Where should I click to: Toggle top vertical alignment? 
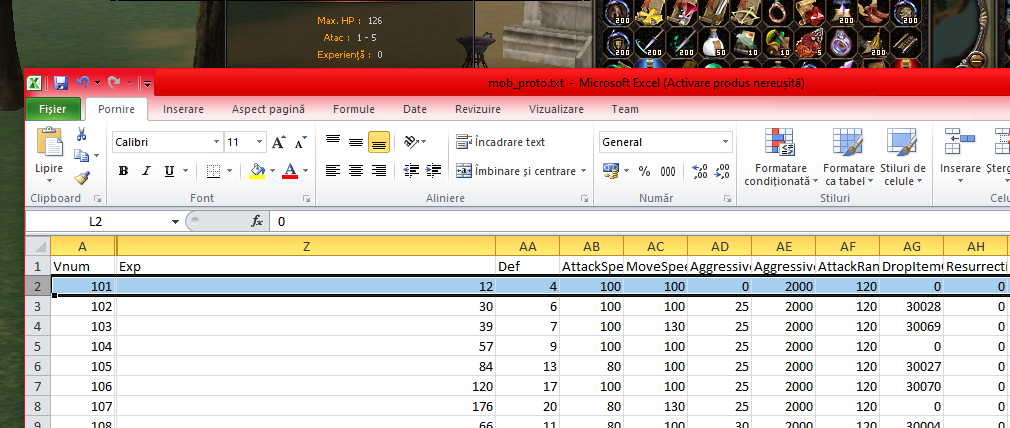332,142
